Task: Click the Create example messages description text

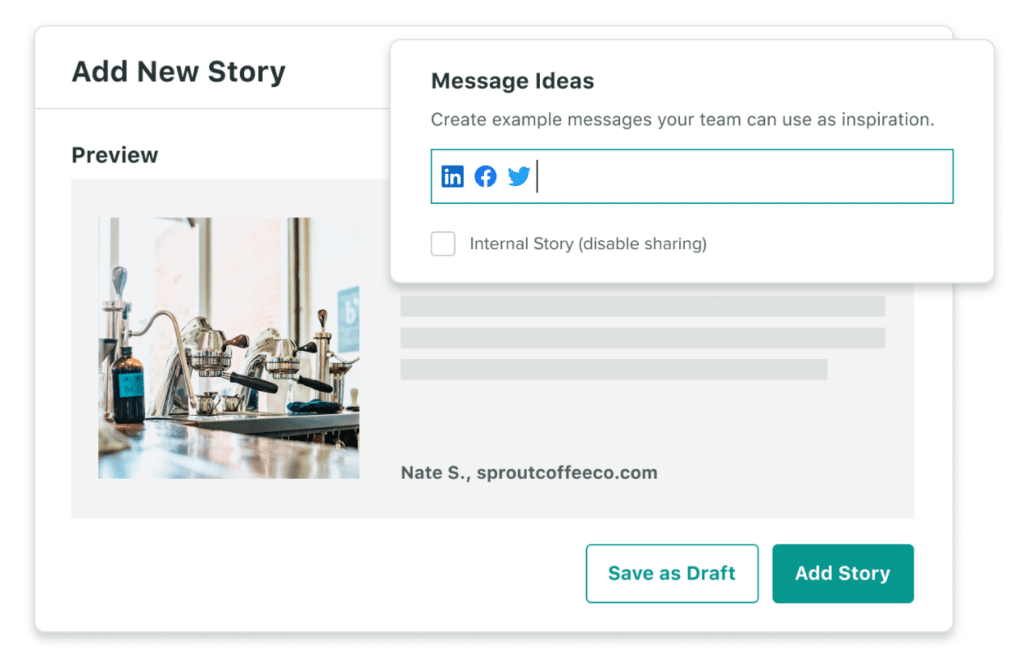Action: coord(682,119)
